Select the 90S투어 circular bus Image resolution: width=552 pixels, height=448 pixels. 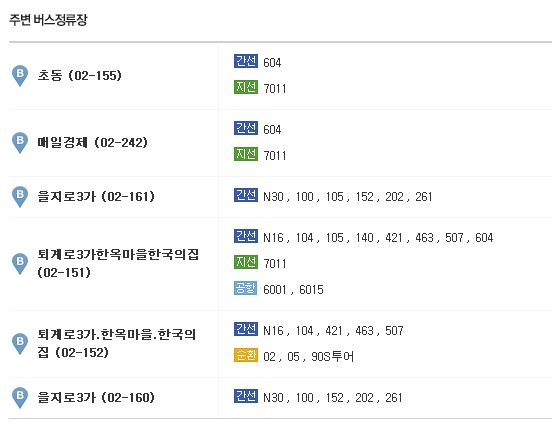click(332, 356)
